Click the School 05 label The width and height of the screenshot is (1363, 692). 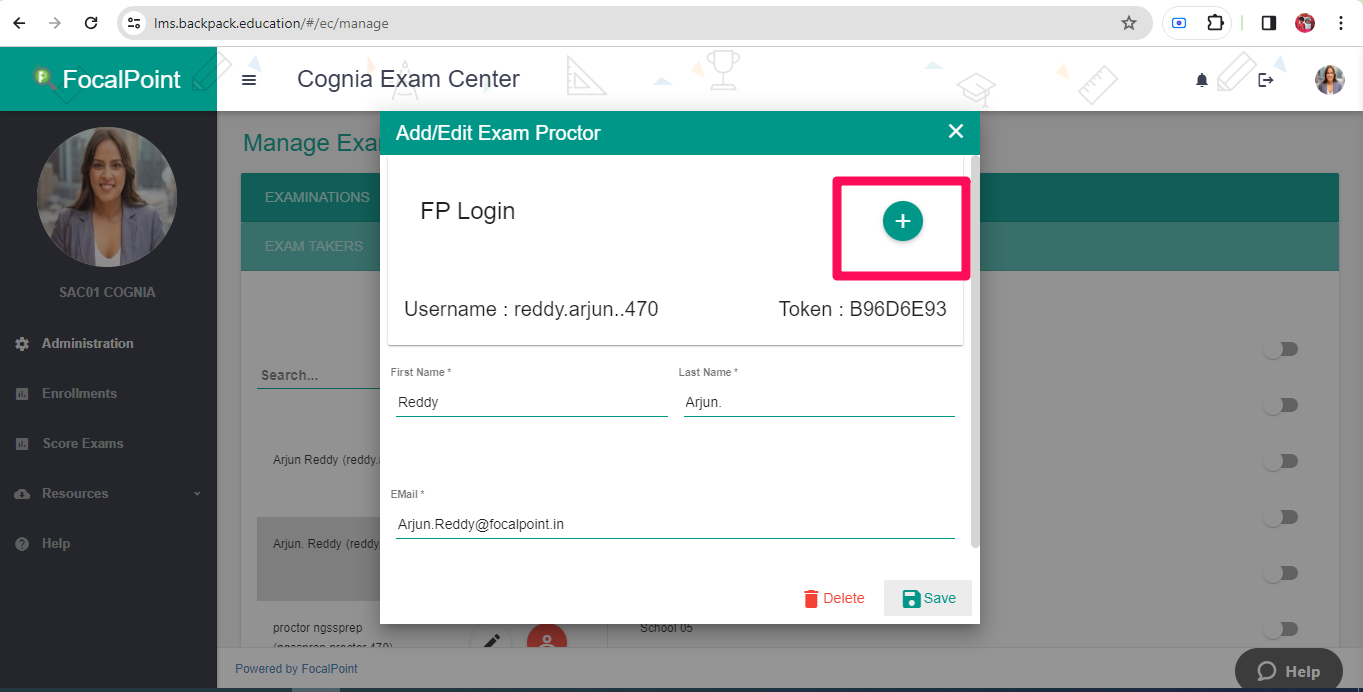666,628
